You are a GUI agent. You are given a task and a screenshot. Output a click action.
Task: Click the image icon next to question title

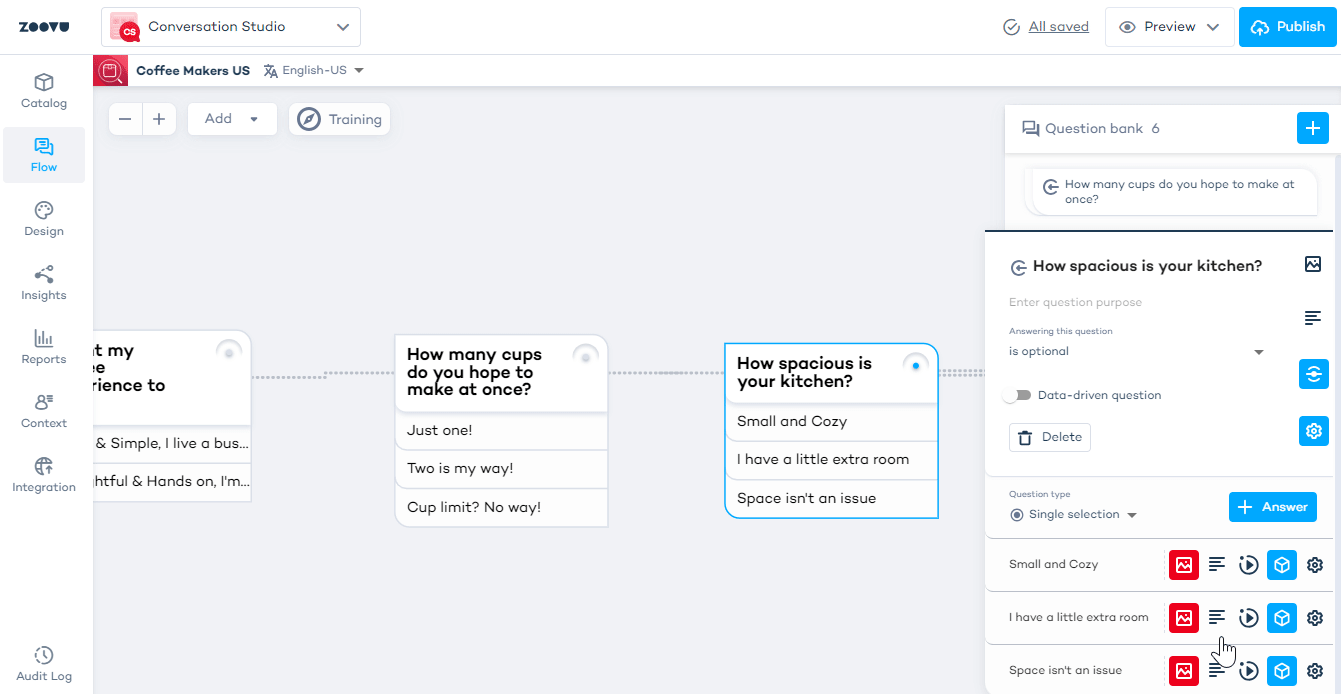1313,264
